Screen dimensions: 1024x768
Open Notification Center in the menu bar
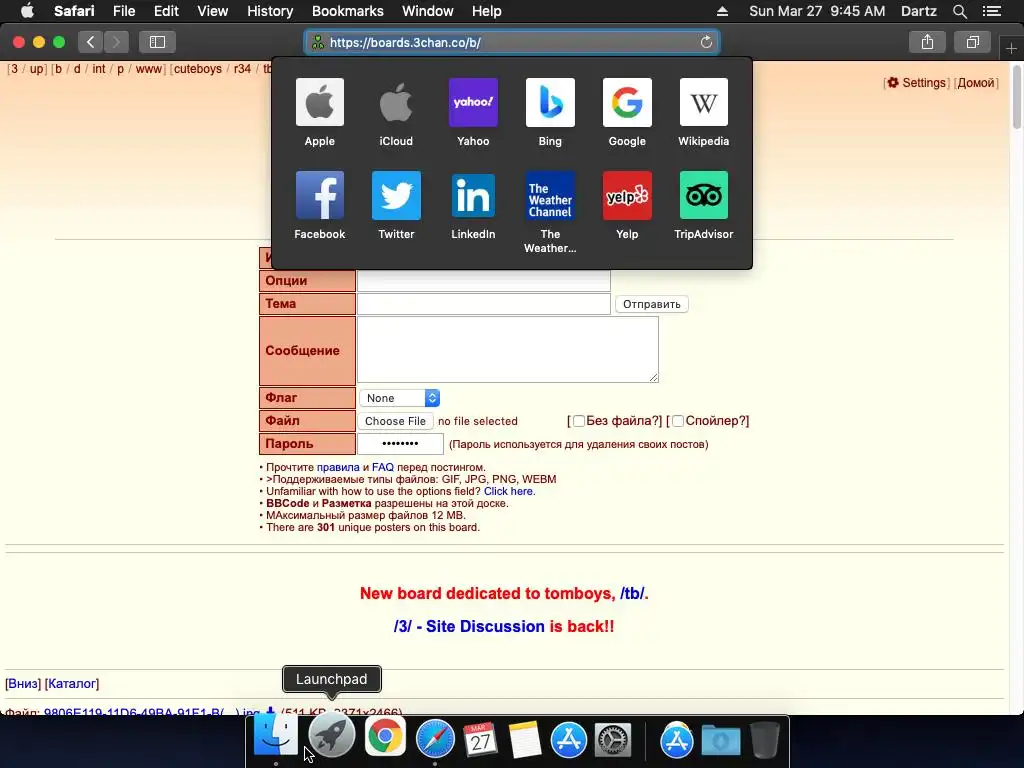[992, 11]
